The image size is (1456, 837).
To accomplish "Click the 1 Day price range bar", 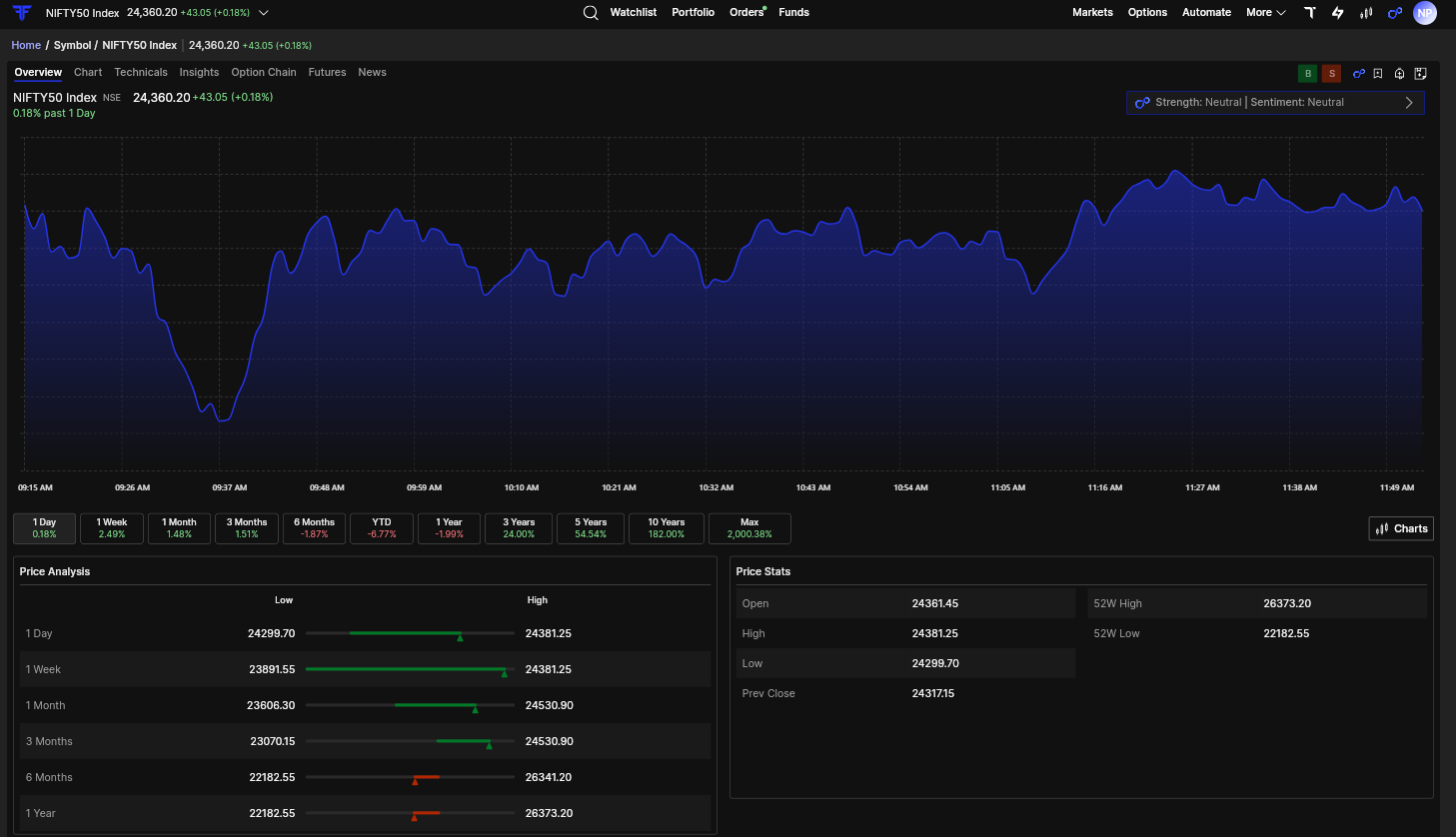I will coord(410,633).
